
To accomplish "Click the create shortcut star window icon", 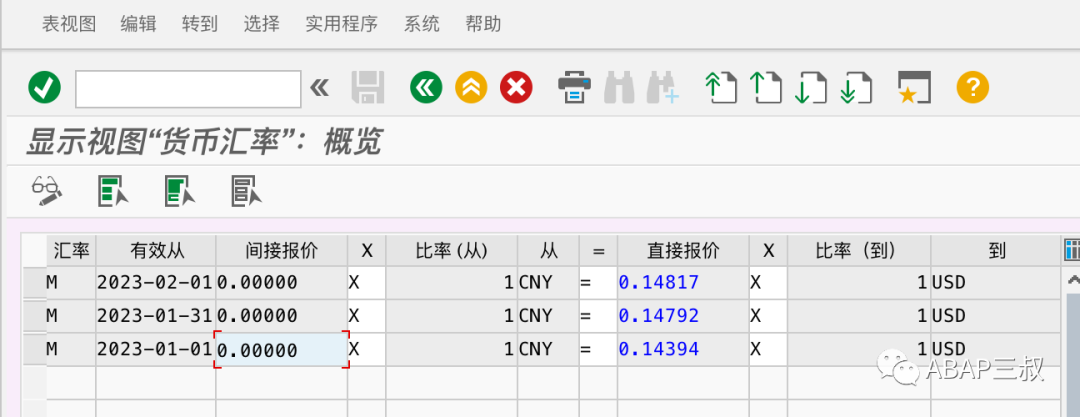I will pyautogui.click(x=914, y=88).
